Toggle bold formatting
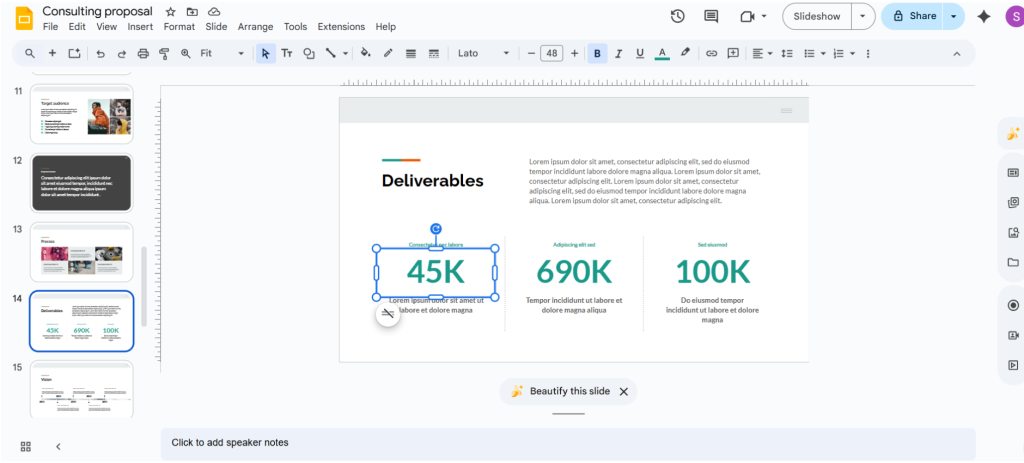This screenshot has width=1024, height=463. (597, 53)
